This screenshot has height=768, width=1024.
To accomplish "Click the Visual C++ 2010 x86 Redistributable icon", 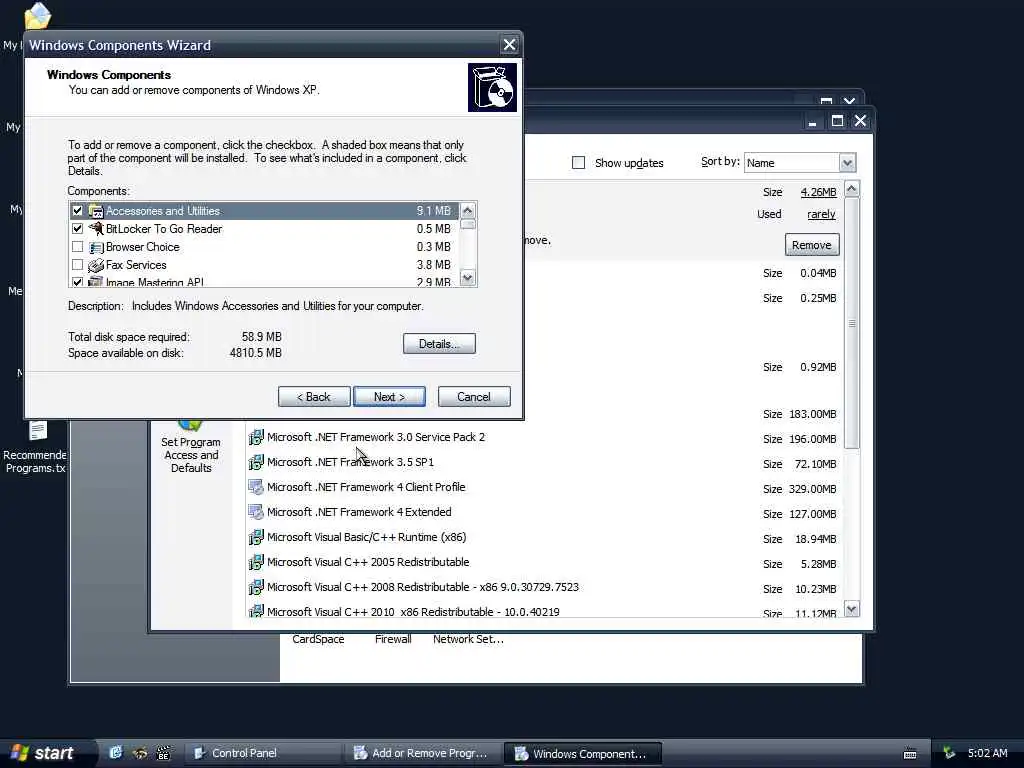I will (x=256, y=611).
